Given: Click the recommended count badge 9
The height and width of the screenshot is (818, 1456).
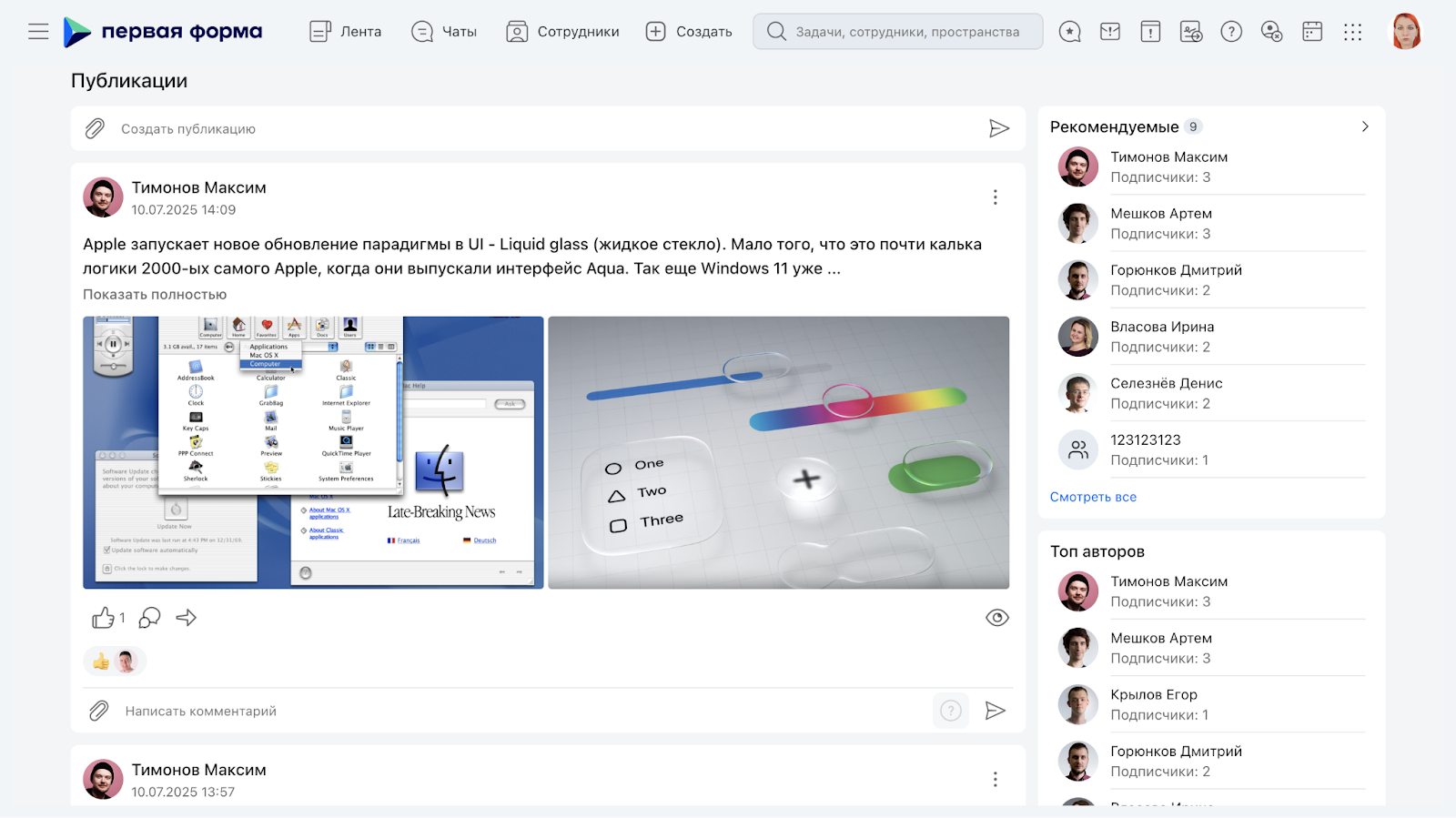Looking at the screenshot, I should point(1193,126).
